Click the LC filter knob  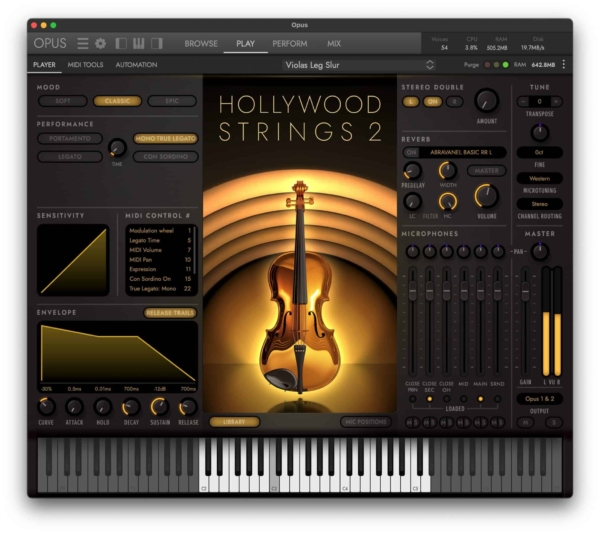(412, 201)
